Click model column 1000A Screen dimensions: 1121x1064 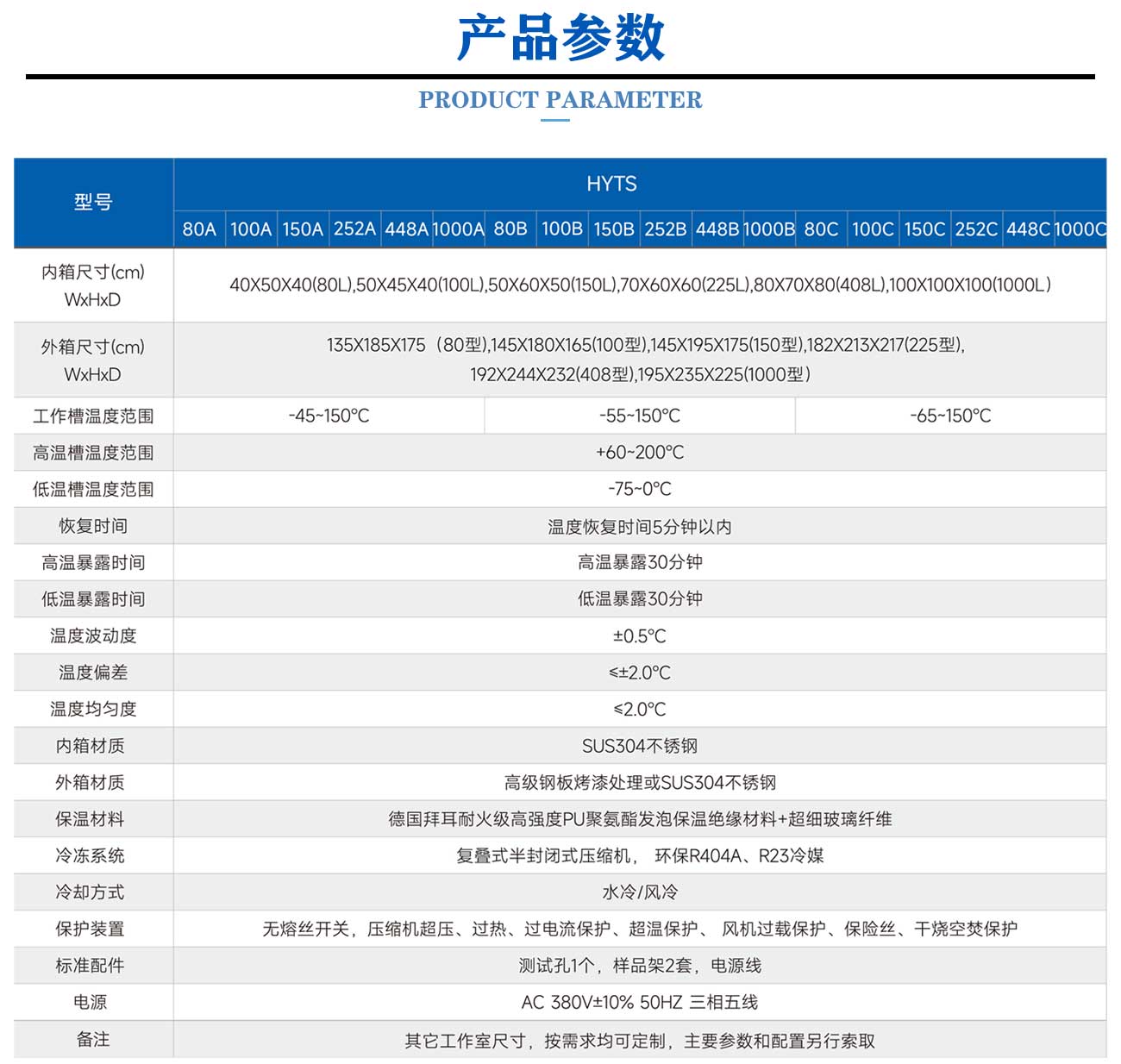pos(458,229)
